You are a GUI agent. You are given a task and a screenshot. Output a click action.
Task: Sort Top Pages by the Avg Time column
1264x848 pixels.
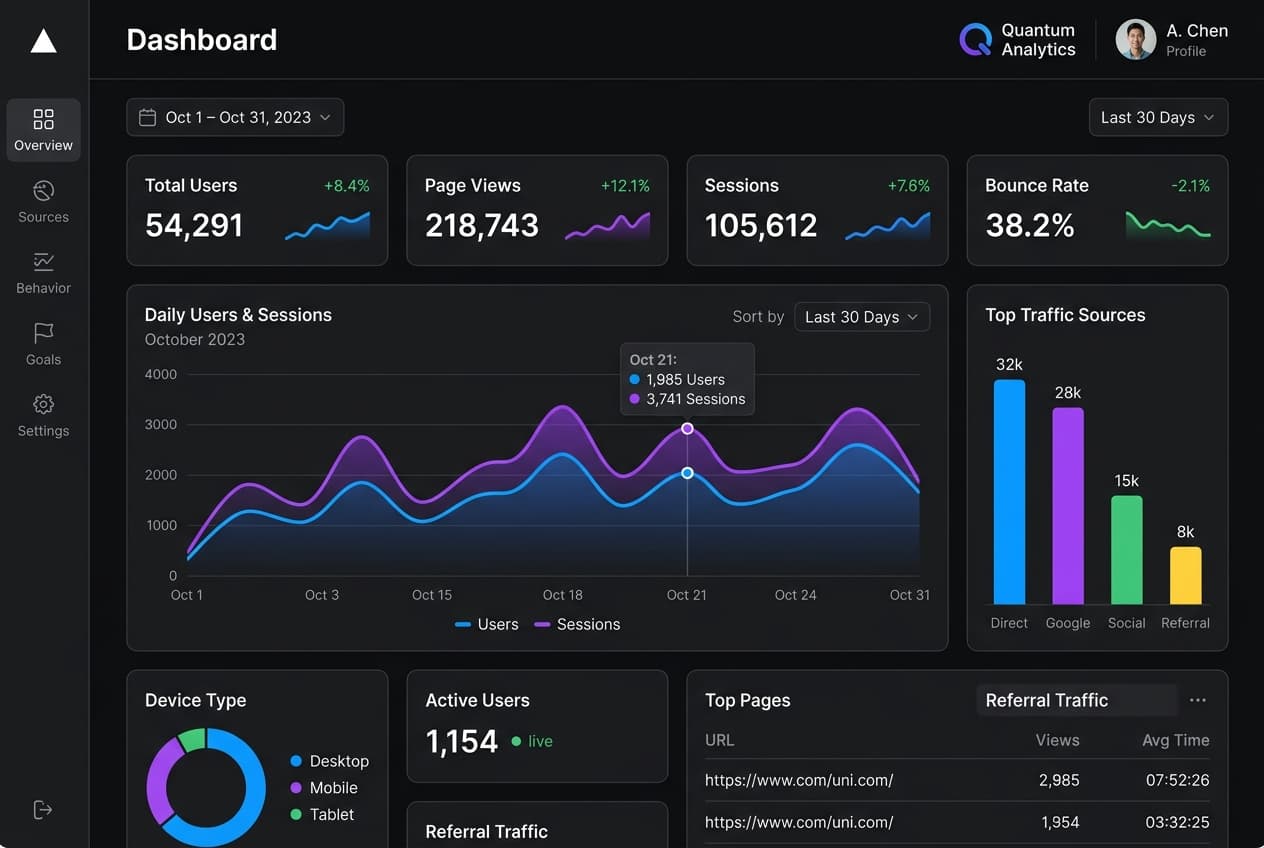click(x=1176, y=740)
